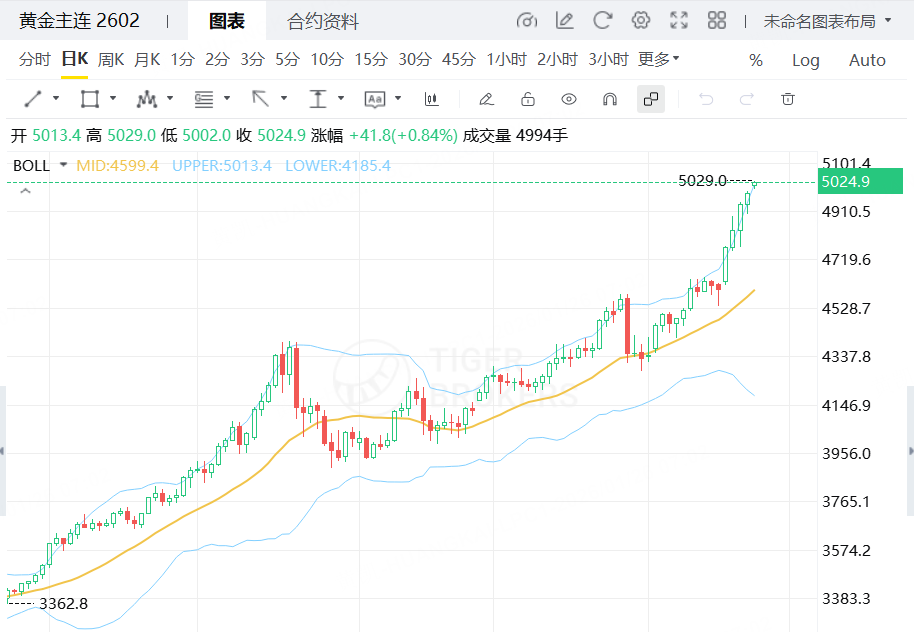Refresh the chart with the reload icon
Screen dimensions: 914x632
pos(602,21)
